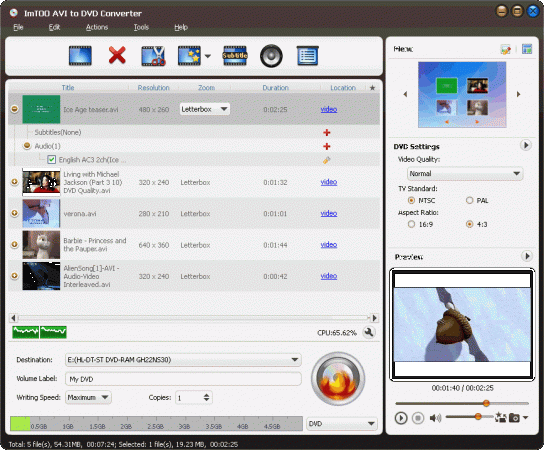Open the video clip scissors tool

[x=153, y=56]
